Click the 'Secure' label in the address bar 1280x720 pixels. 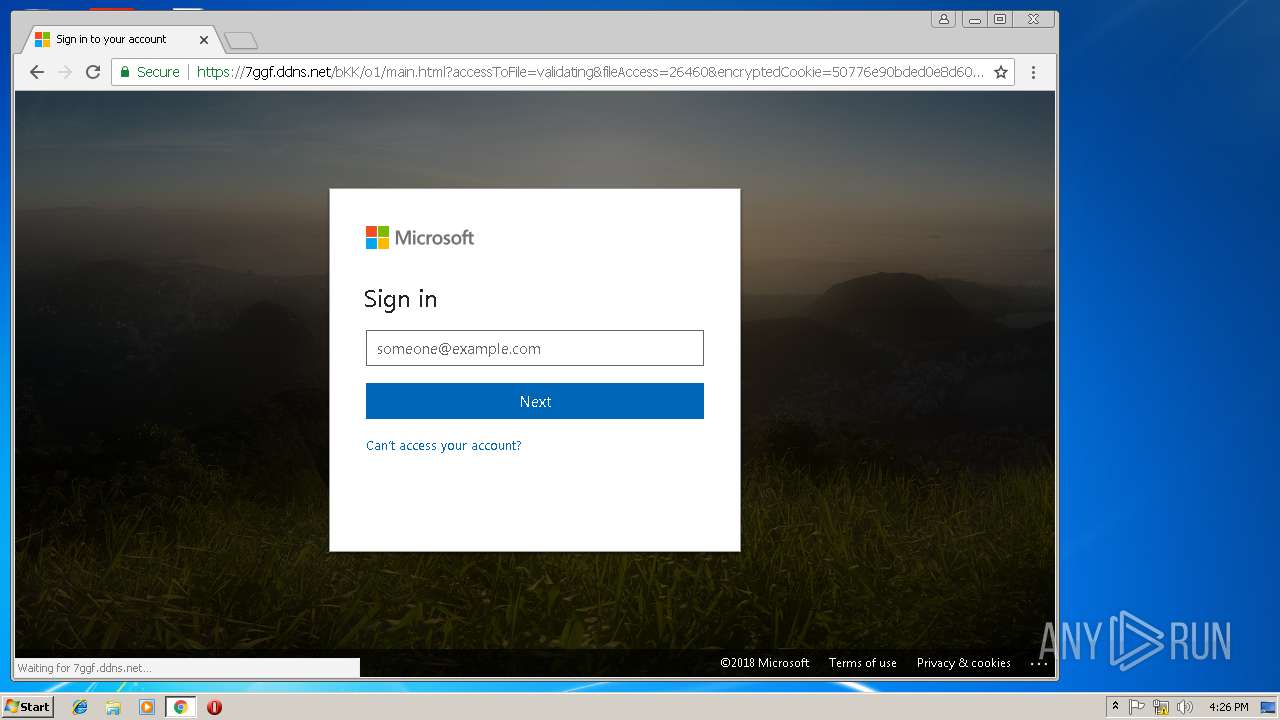(158, 72)
